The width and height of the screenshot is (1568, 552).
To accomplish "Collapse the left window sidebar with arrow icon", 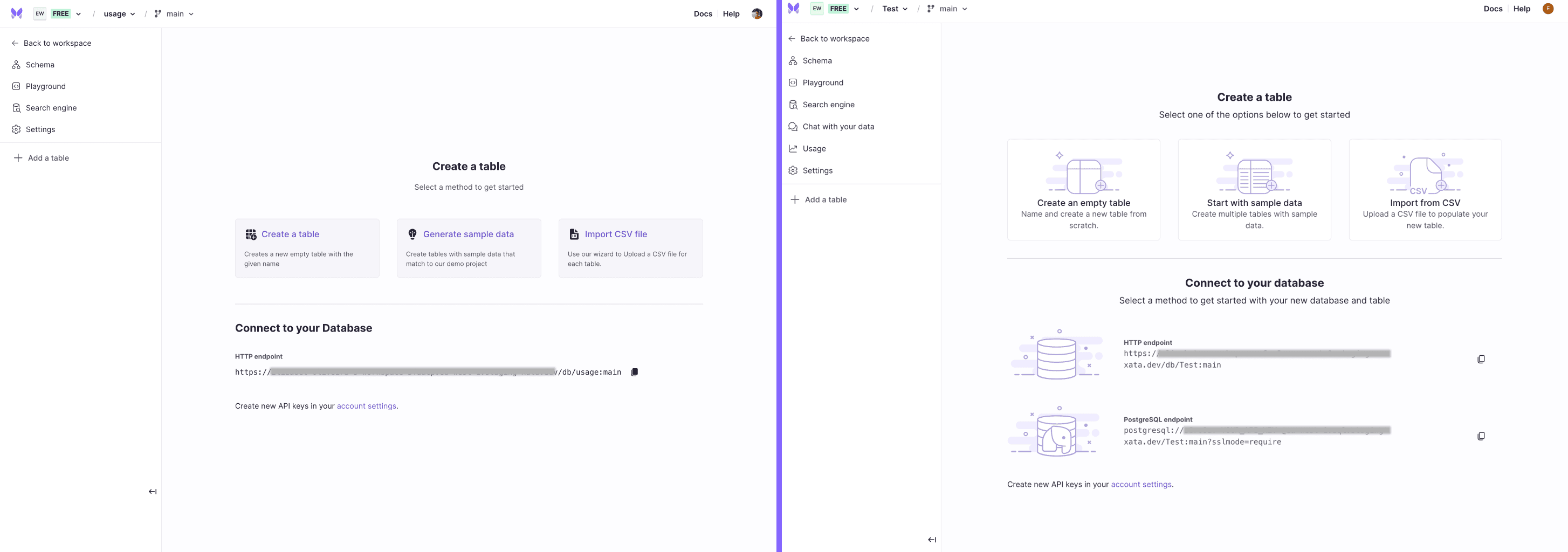I will (x=153, y=492).
